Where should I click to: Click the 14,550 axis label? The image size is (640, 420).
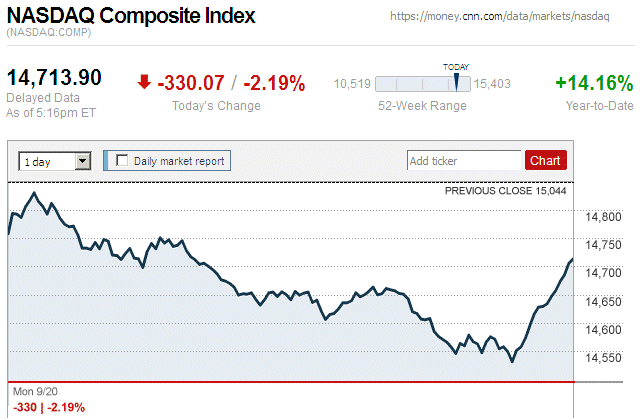(601, 358)
